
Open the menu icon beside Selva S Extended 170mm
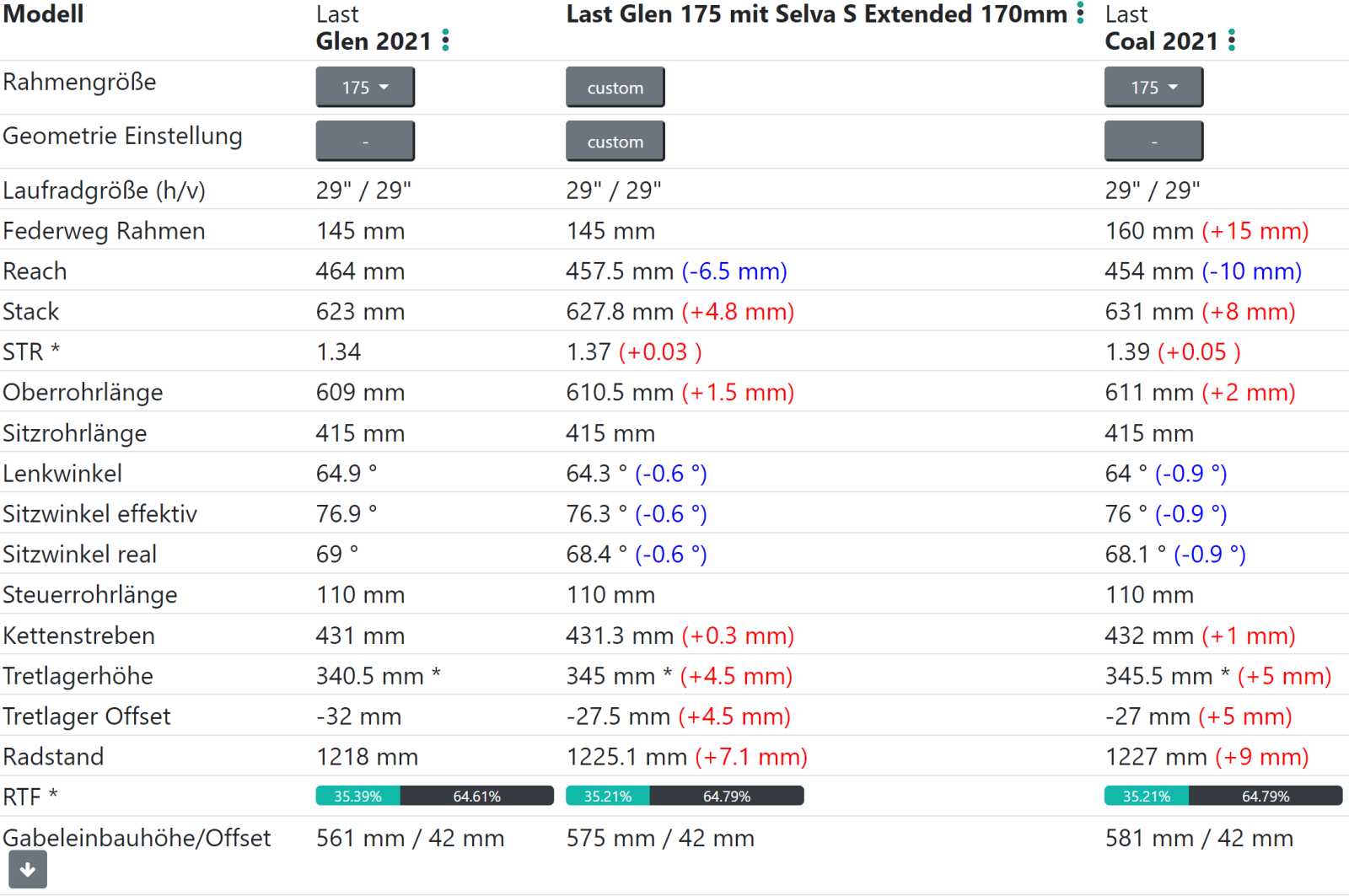(1080, 13)
